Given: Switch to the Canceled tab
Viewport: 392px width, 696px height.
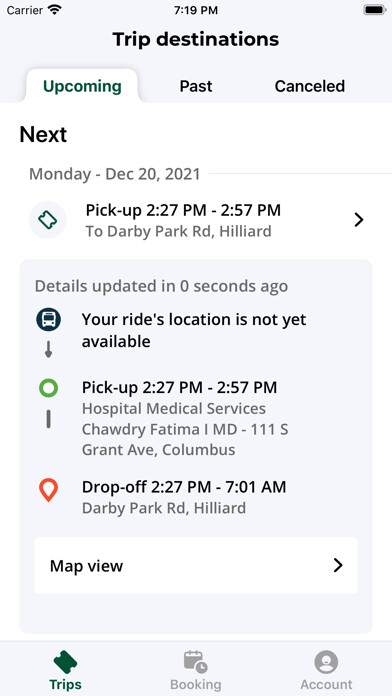Looking at the screenshot, I should point(310,86).
